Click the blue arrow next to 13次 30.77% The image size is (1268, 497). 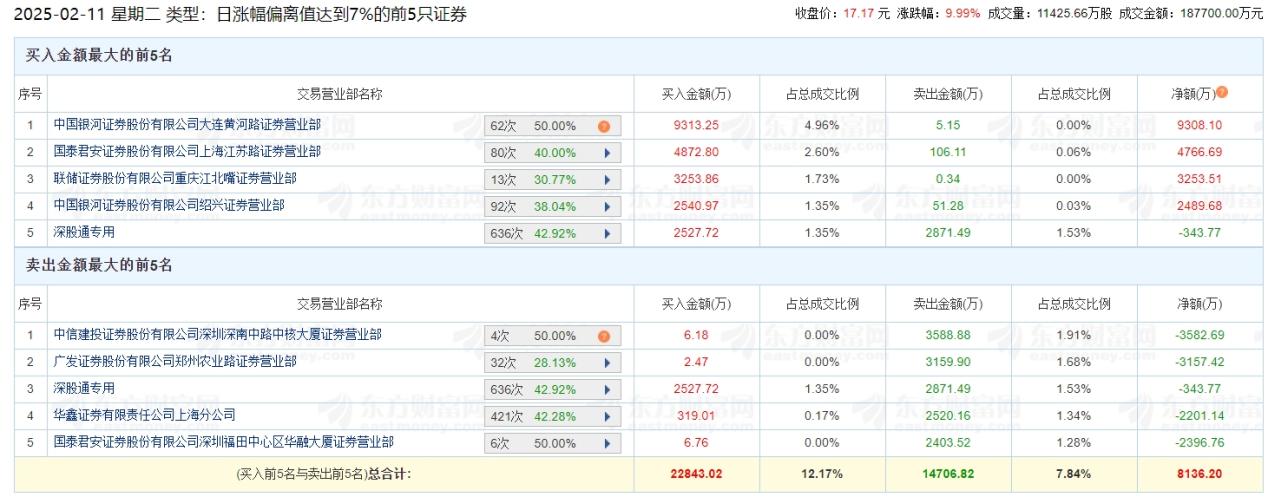tap(606, 180)
